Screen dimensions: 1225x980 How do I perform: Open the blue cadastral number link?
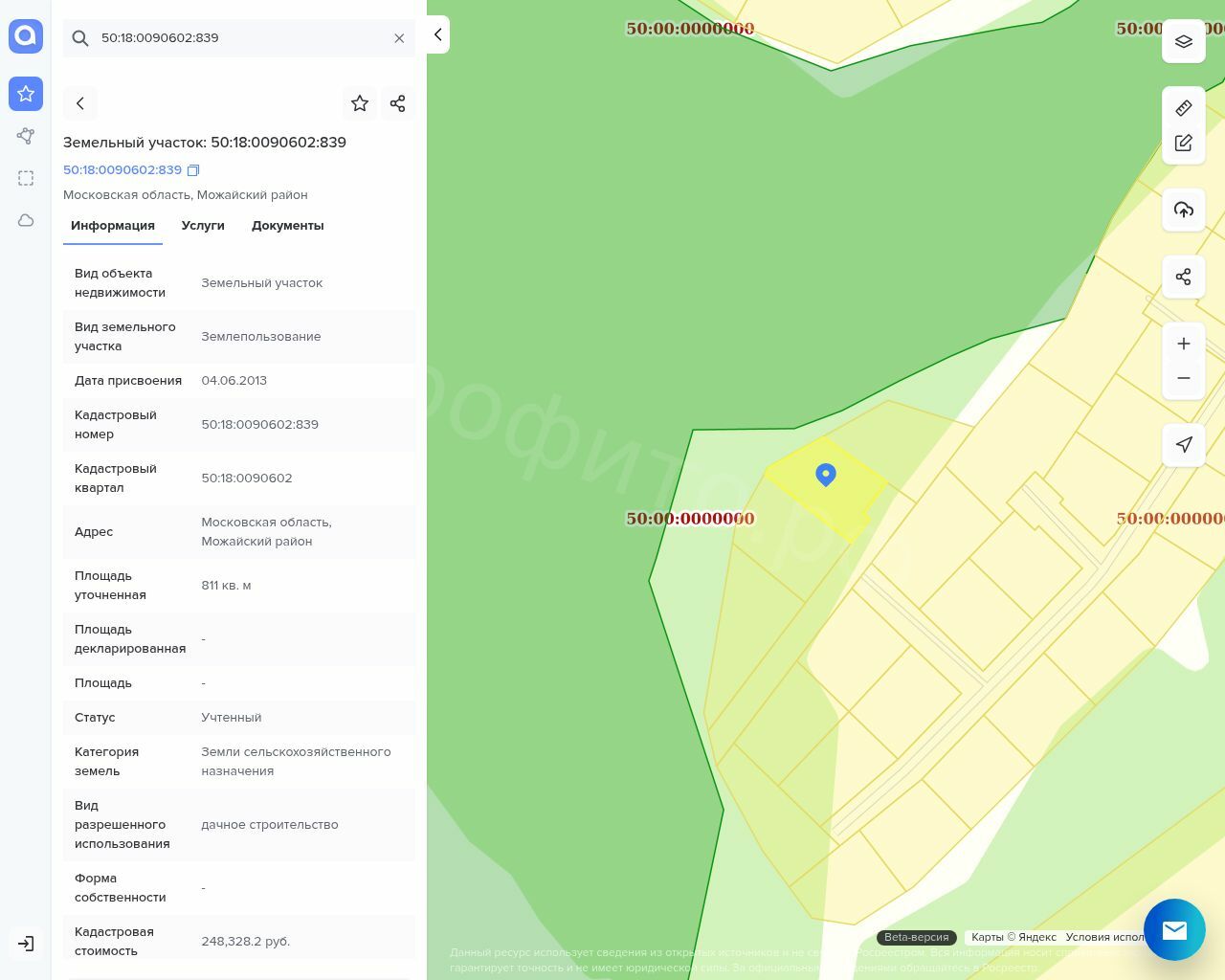pos(122,170)
